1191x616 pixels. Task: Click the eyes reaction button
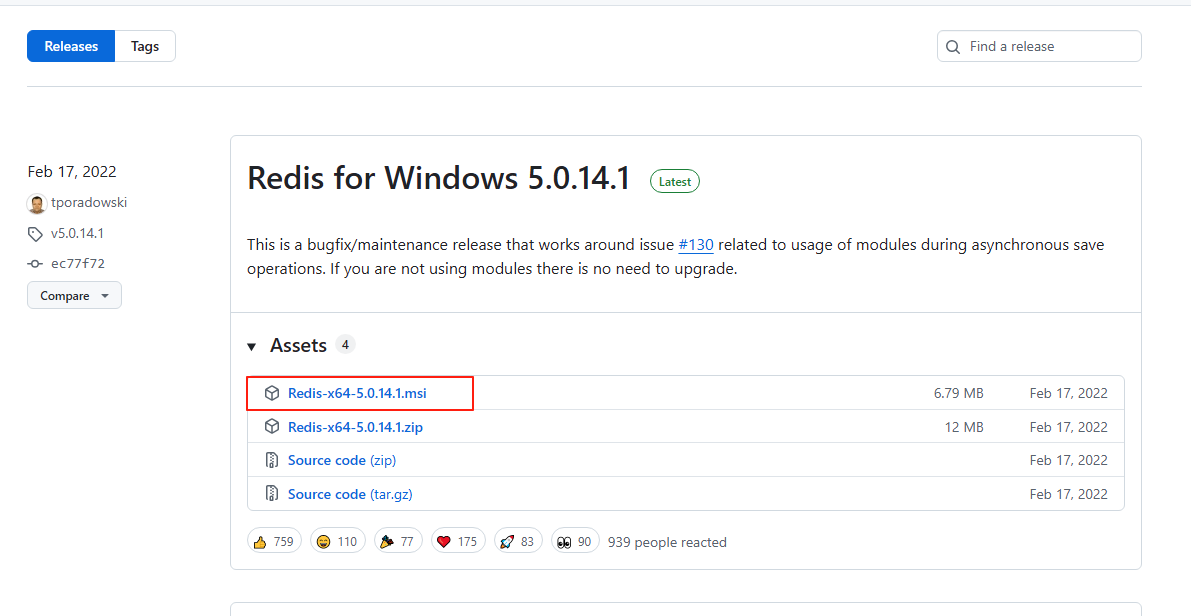(574, 542)
